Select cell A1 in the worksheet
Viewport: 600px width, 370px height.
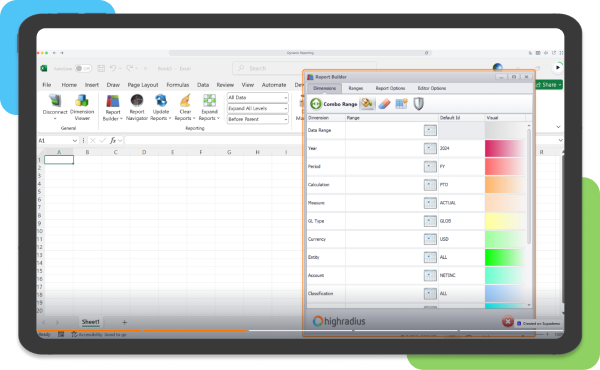[59, 160]
